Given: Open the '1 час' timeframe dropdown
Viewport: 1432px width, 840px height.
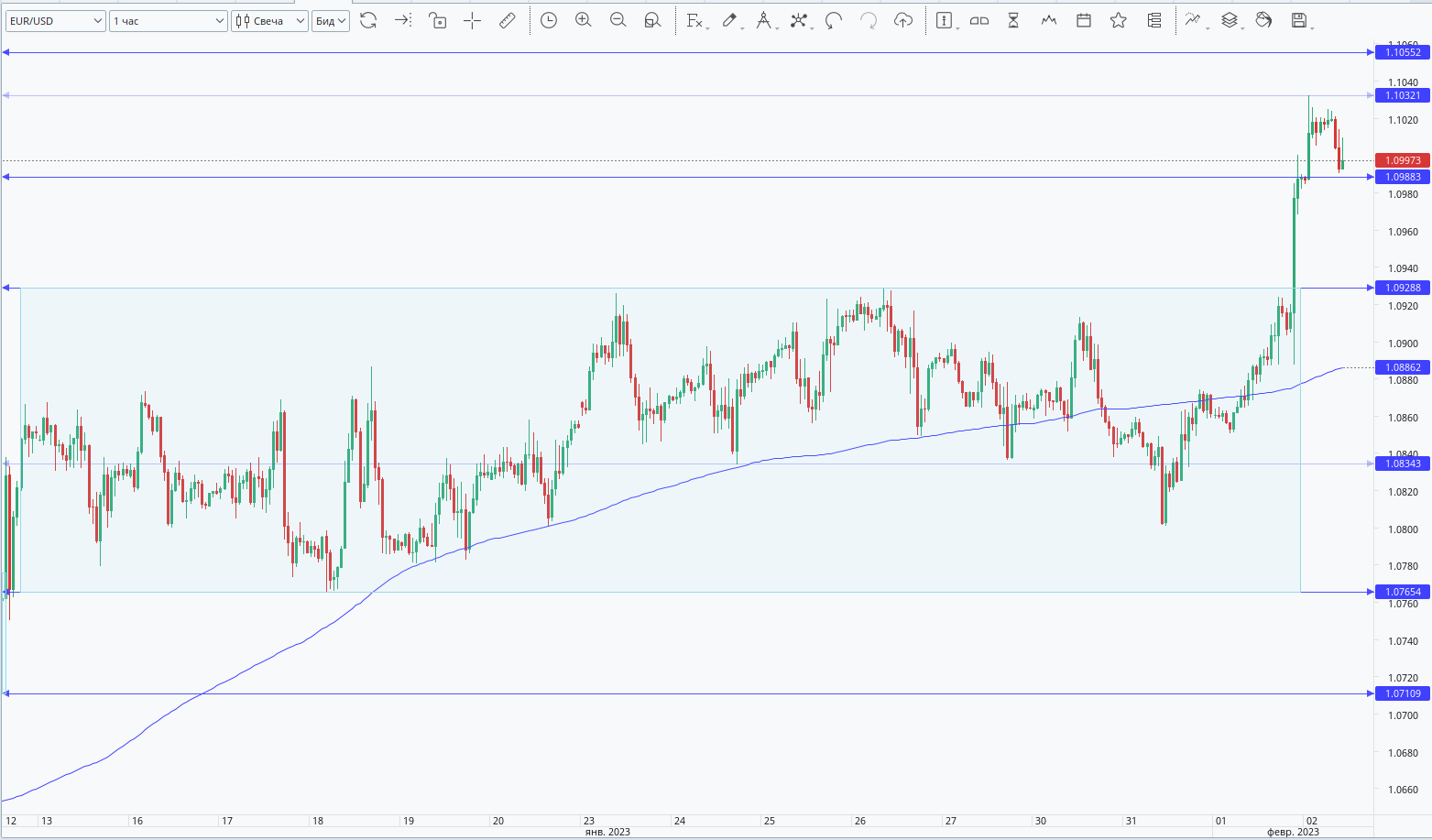Looking at the screenshot, I should pyautogui.click(x=169, y=21).
